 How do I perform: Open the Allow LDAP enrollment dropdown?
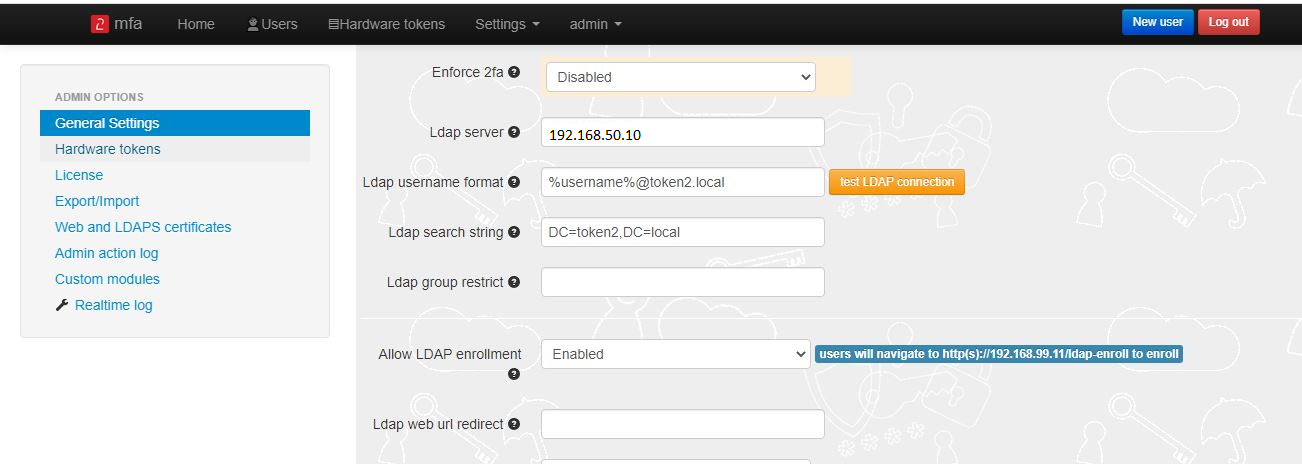click(x=675, y=354)
